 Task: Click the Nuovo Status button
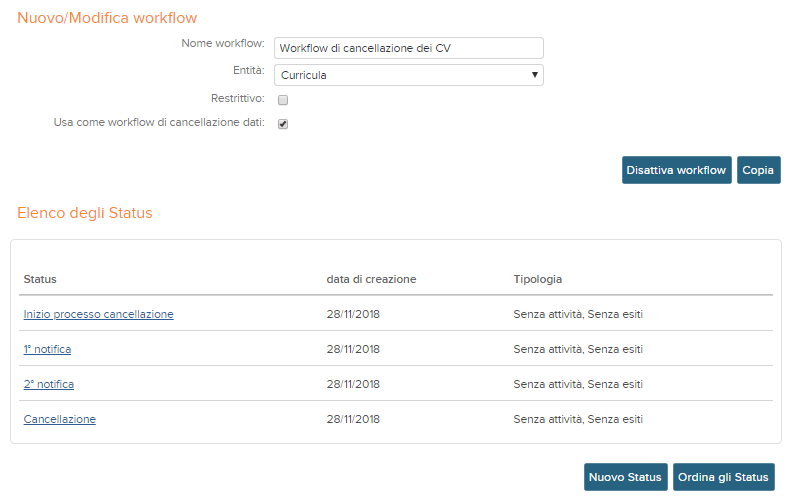626,477
